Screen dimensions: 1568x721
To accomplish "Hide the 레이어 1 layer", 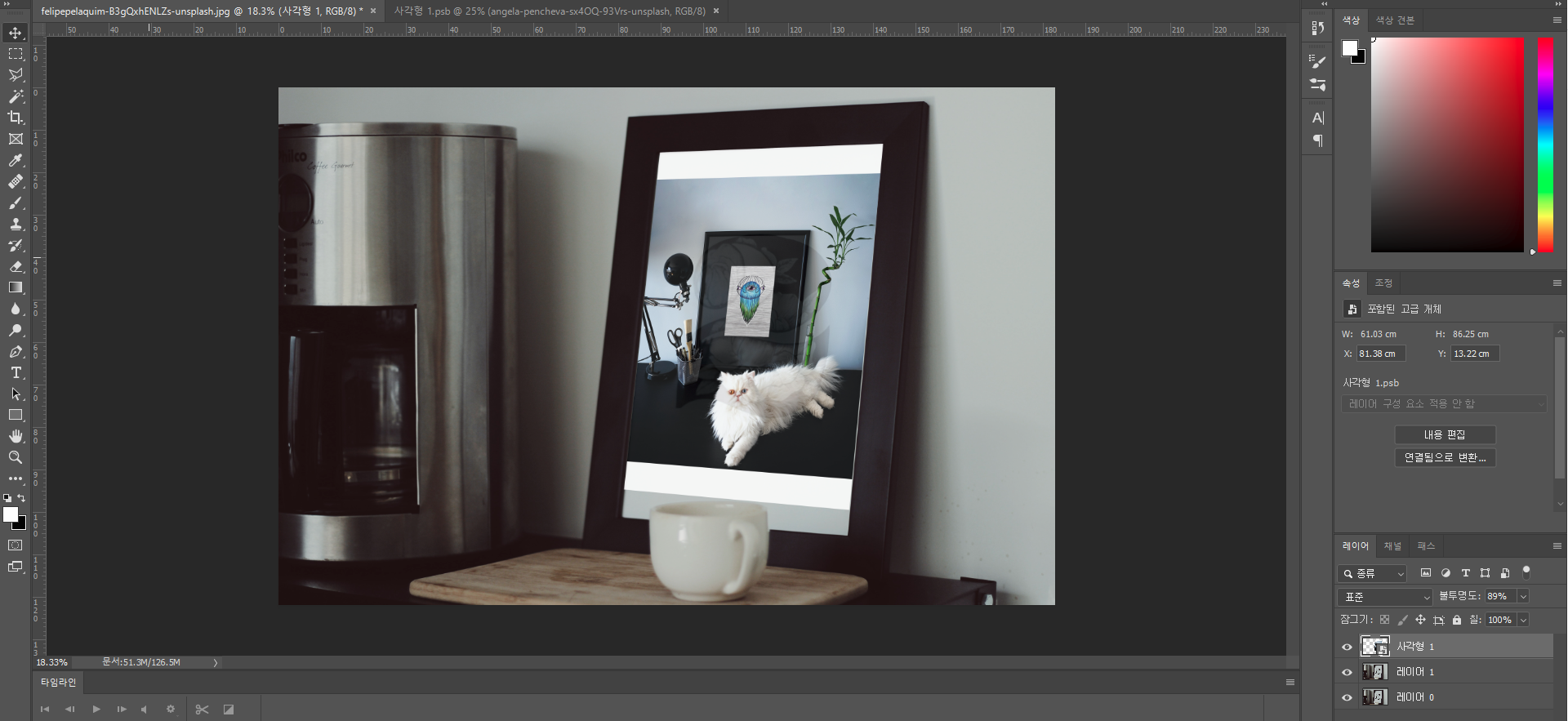I will (1347, 672).
